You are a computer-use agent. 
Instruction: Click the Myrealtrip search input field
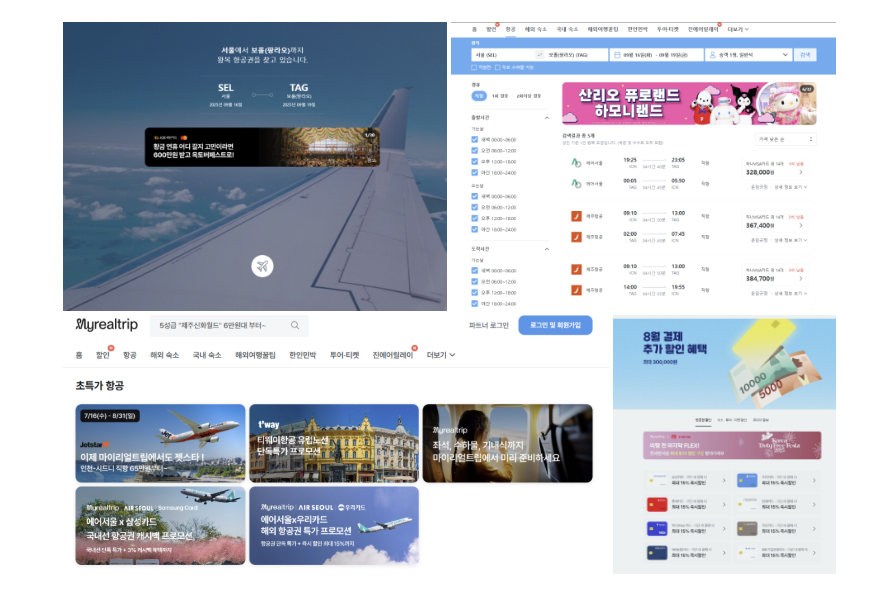tap(229, 326)
